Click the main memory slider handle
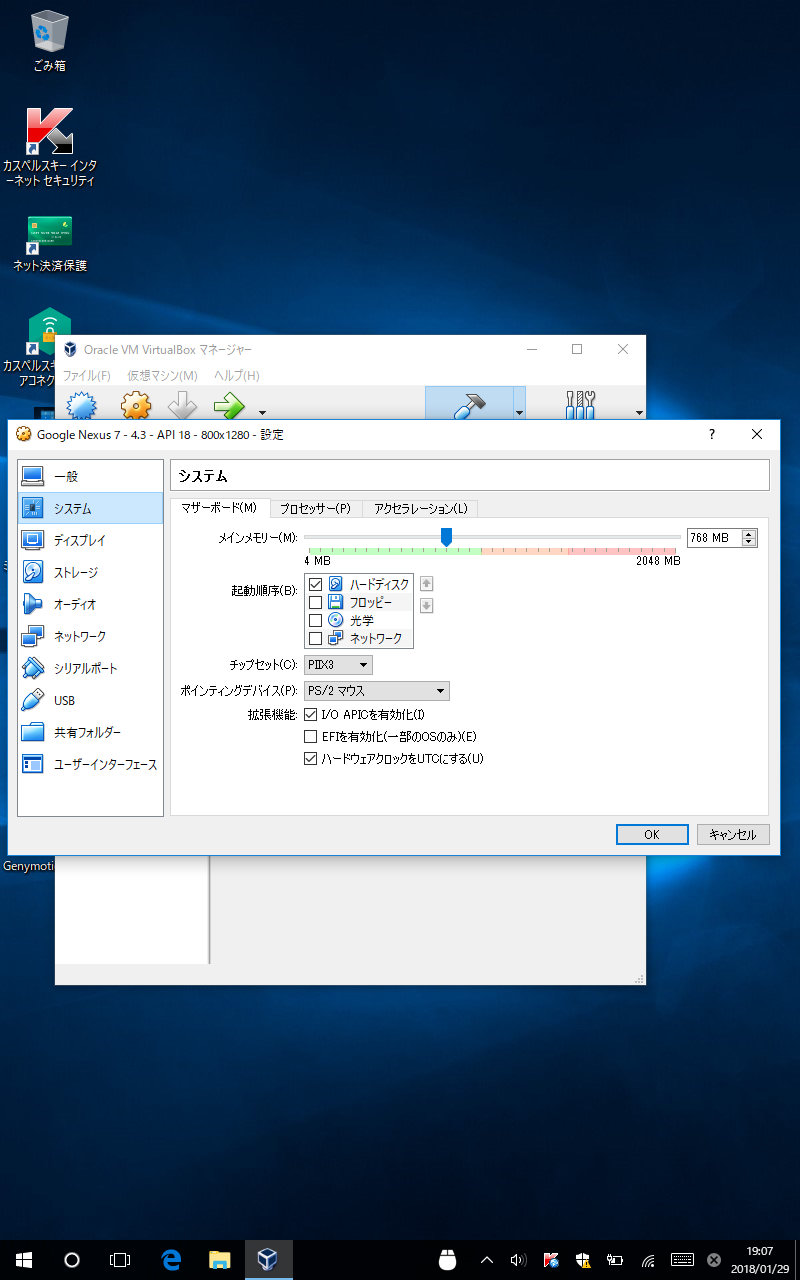 pos(446,537)
